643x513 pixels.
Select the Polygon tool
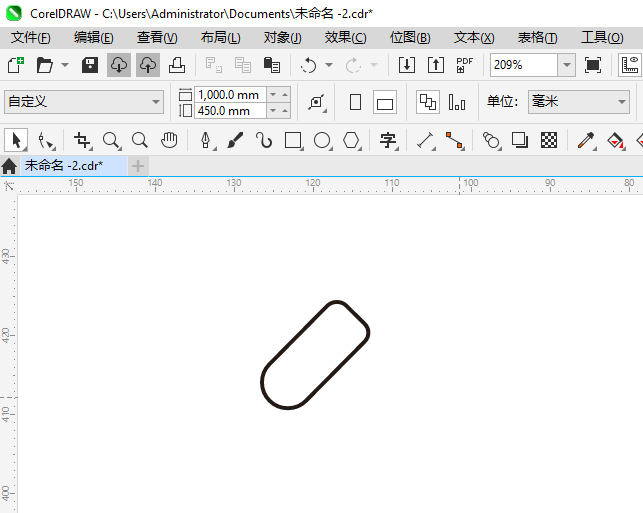click(x=351, y=140)
